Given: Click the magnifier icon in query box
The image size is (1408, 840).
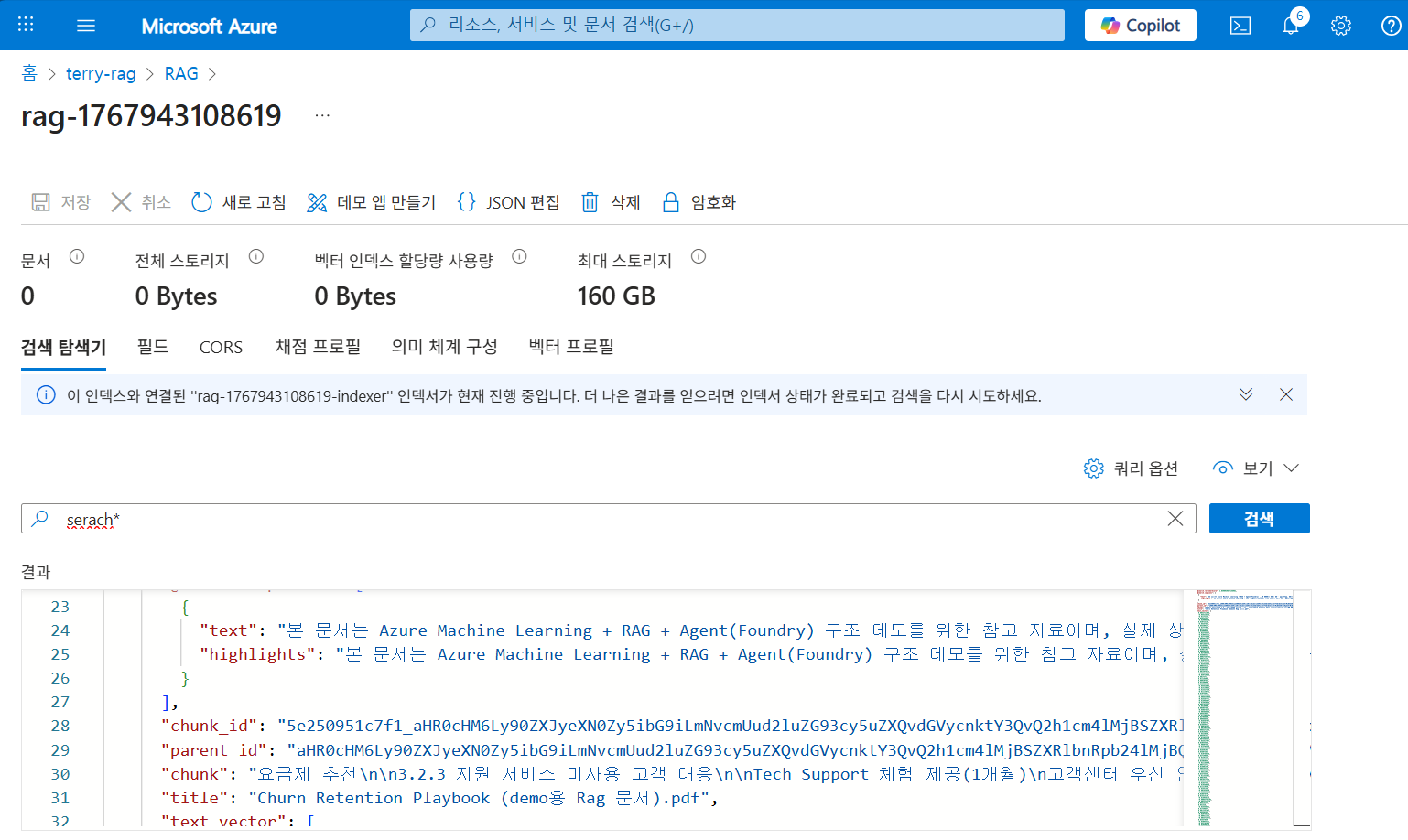Looking at the screenshot, I should 40,519.
